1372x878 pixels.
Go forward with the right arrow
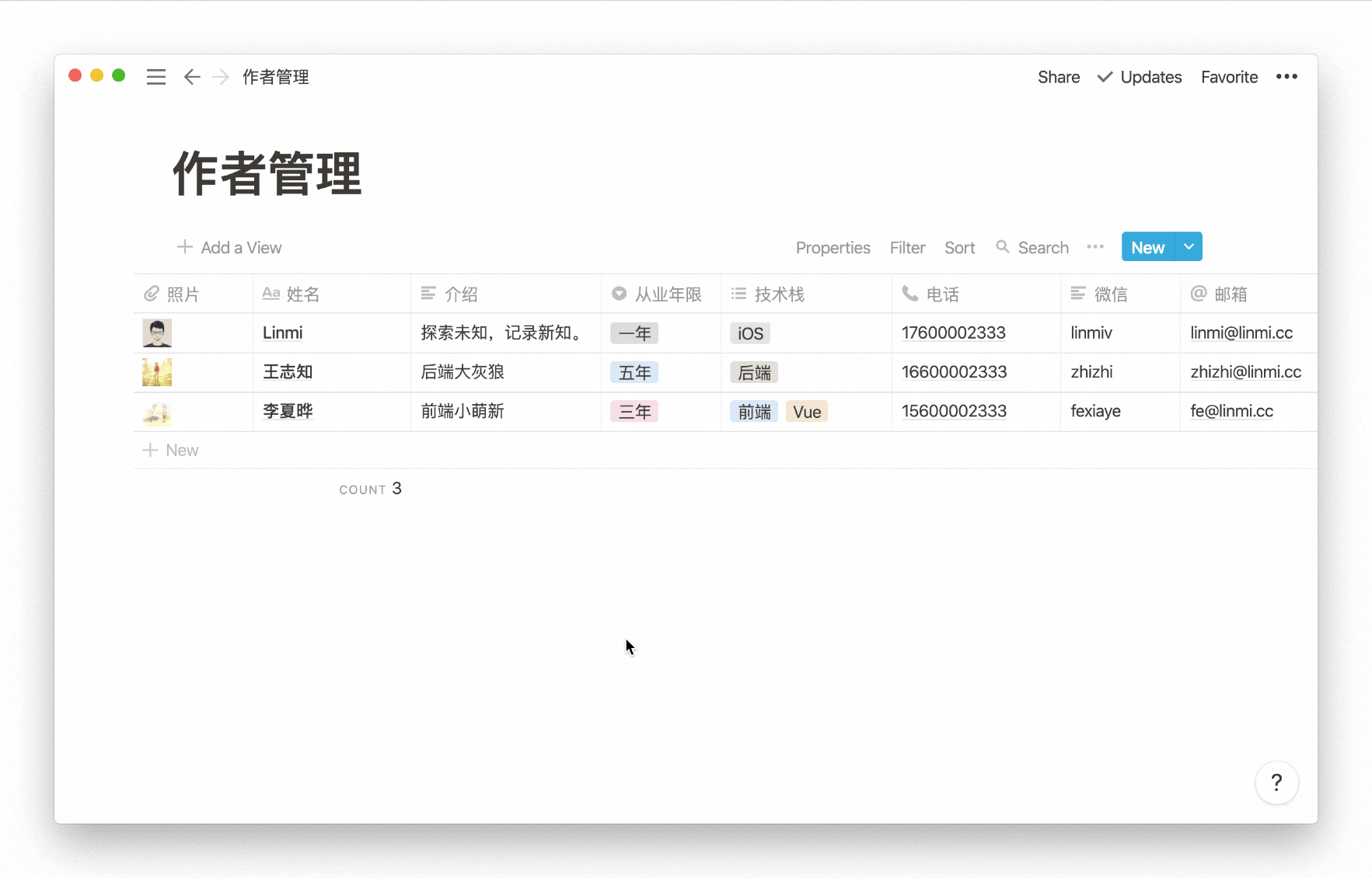[221, 77]
